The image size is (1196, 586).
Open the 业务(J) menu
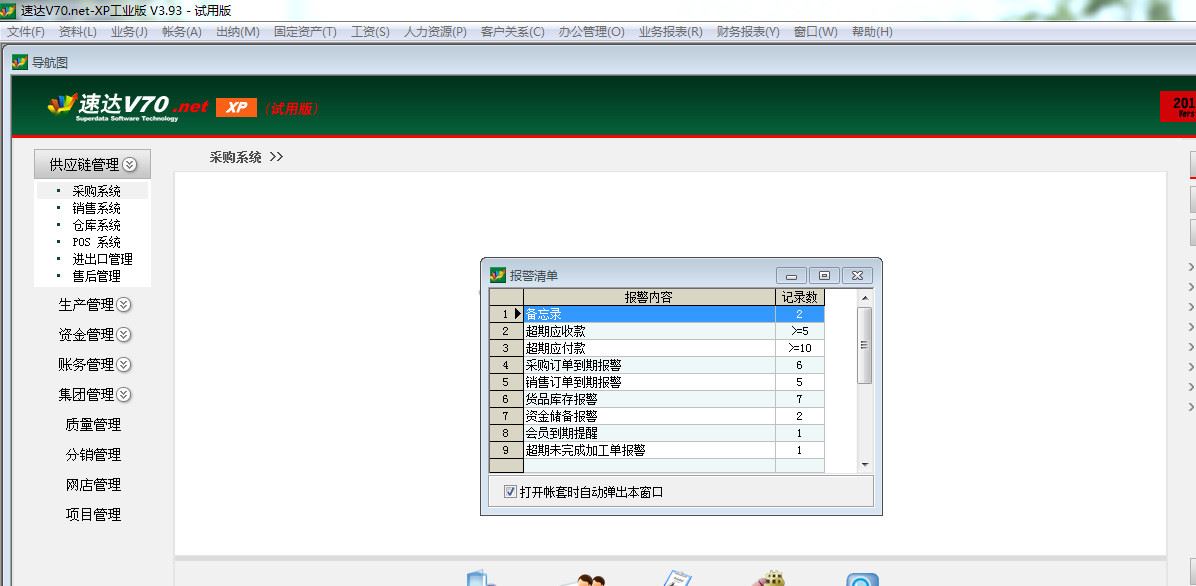click(130, 31)
